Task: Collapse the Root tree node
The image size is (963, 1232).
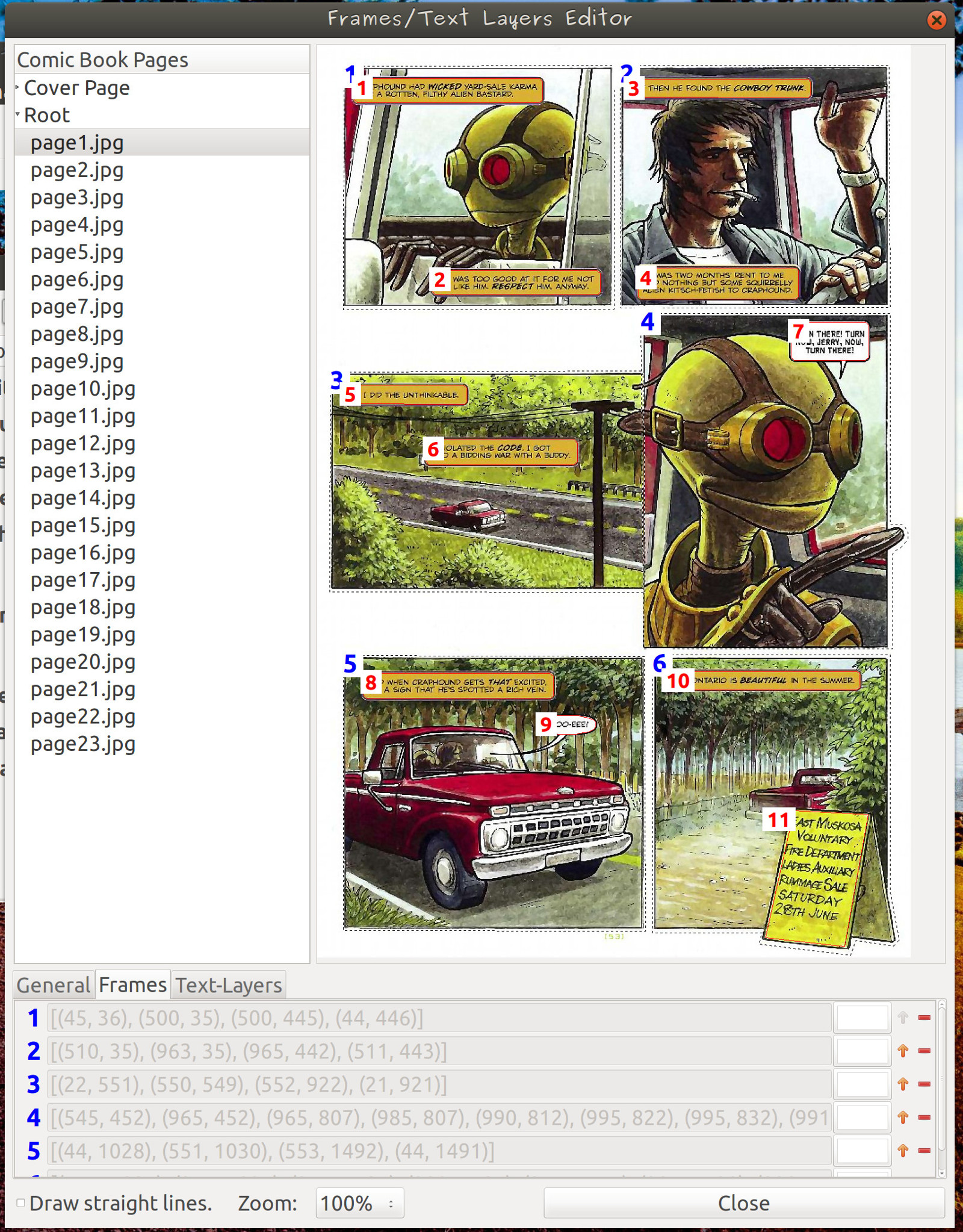Action: pos(17,113)
